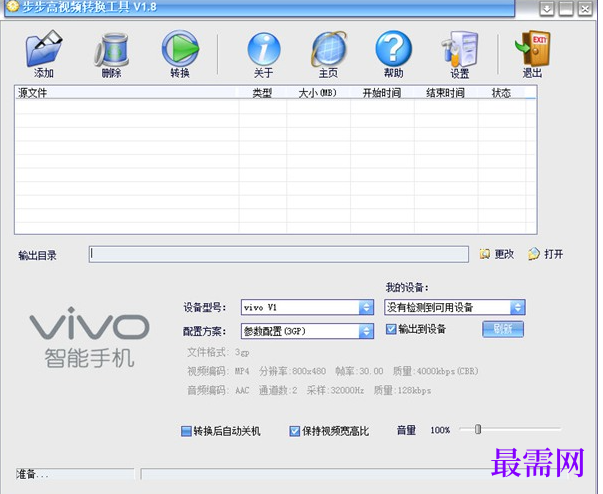Click the 文件格式: 3gp text

point(218,352)
